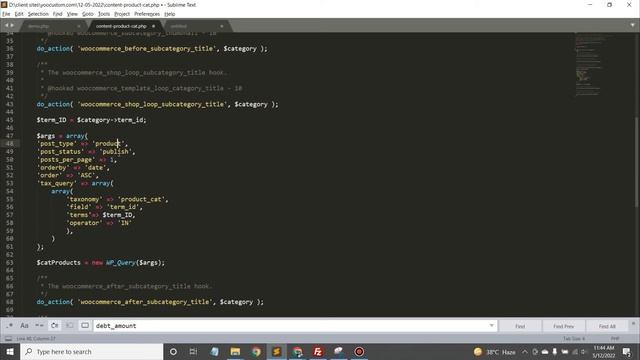The width and height of the screenshot is (640, 360).
Task: Open the Project menu
Action: [x=122, y=14]
